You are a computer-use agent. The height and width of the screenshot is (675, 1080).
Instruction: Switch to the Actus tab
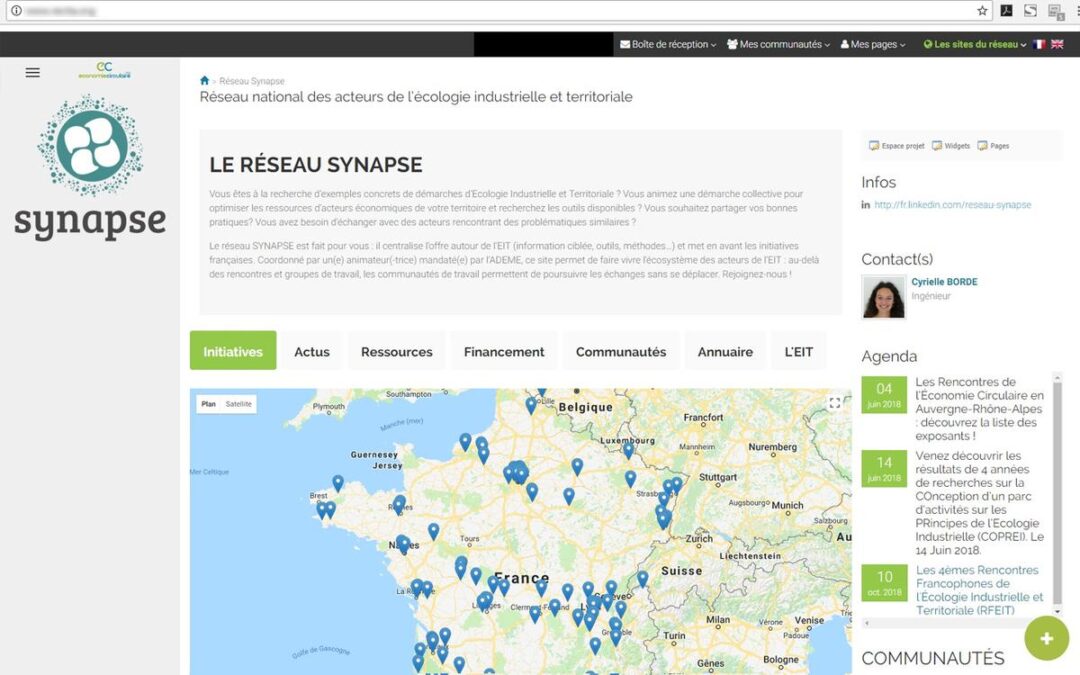(312, 351)
